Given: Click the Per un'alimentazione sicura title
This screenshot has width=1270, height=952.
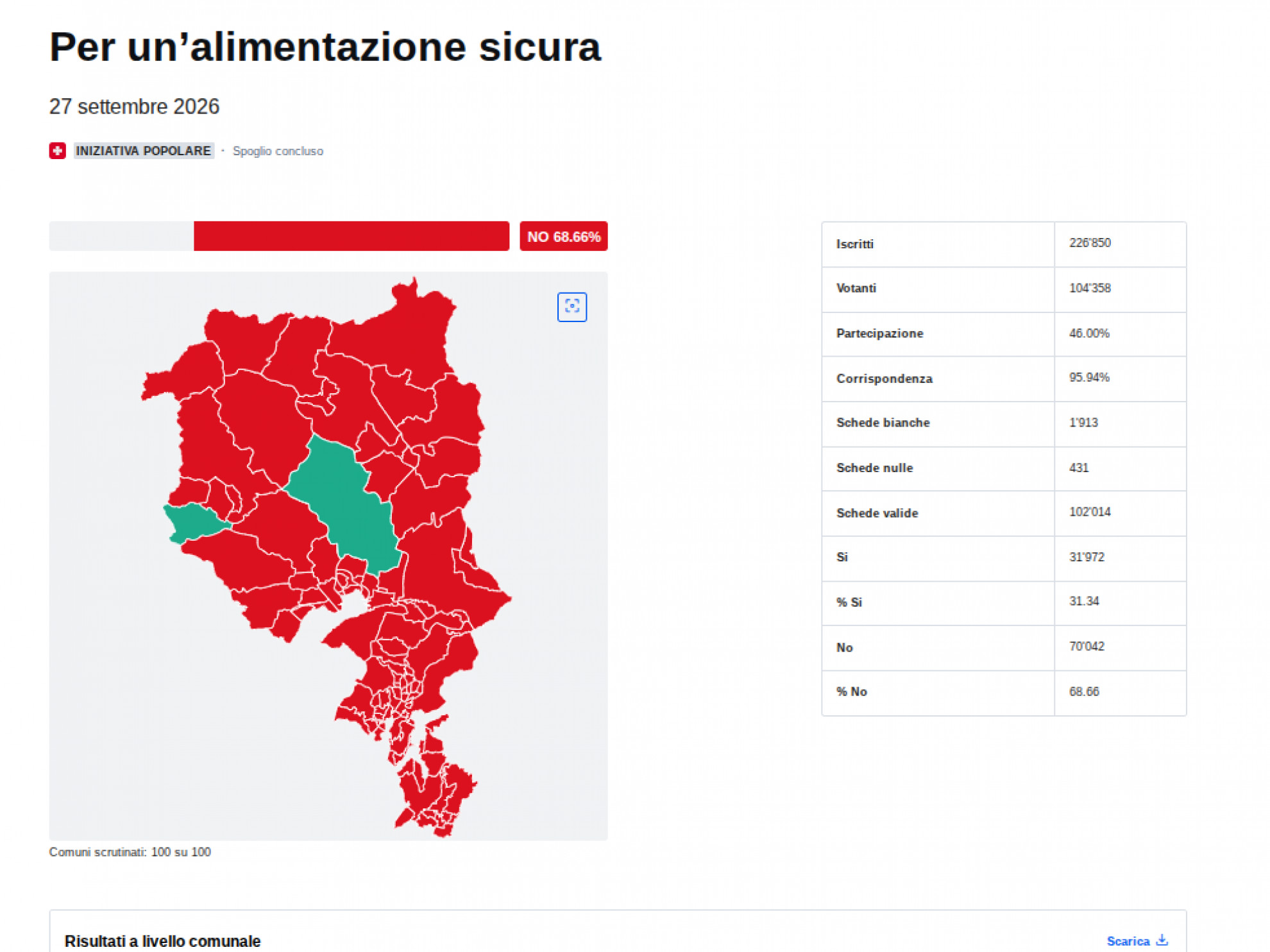Looking at the screenshot, I should click(325, 47).
